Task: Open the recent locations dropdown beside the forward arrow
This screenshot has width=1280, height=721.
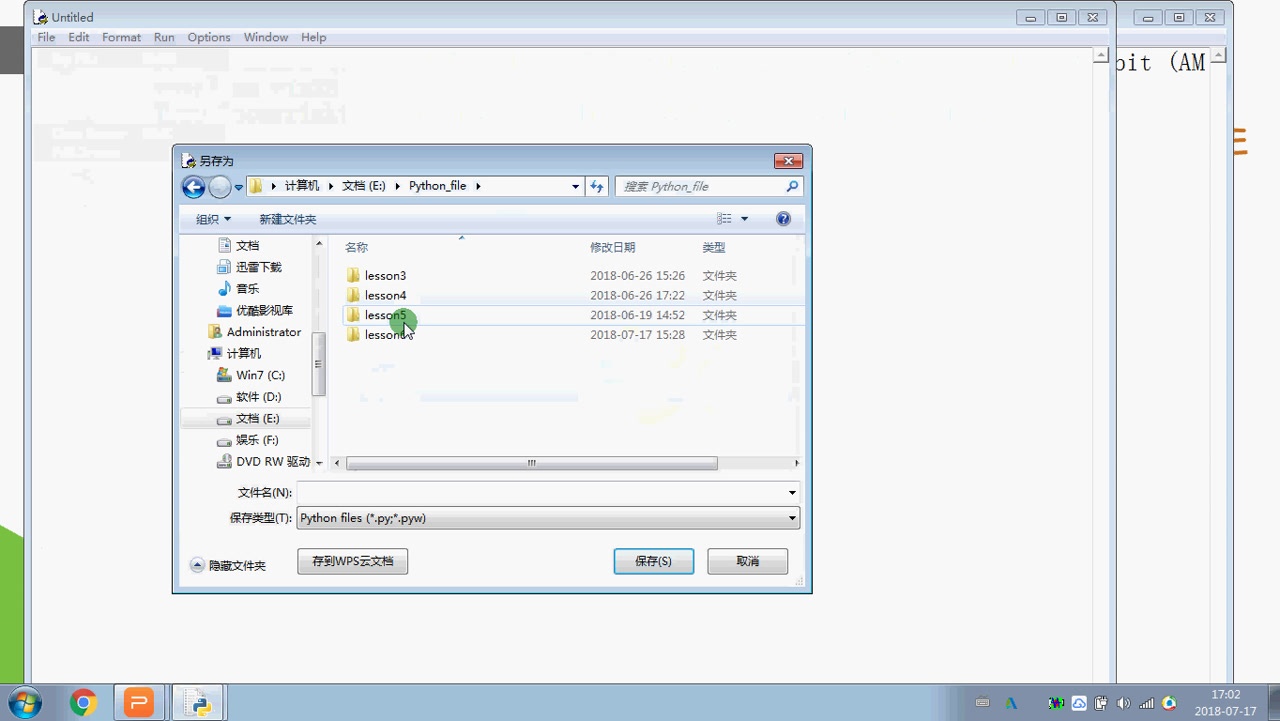Action: (x=238, y=187)
